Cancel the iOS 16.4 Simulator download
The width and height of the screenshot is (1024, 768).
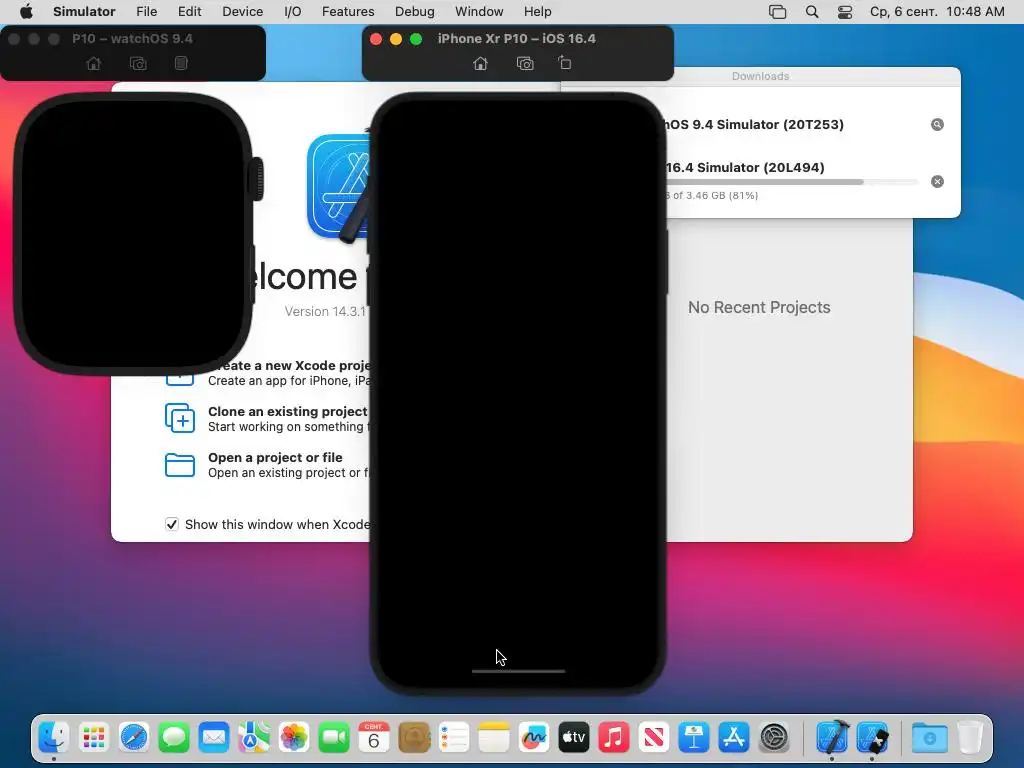[x=937, y=182]
